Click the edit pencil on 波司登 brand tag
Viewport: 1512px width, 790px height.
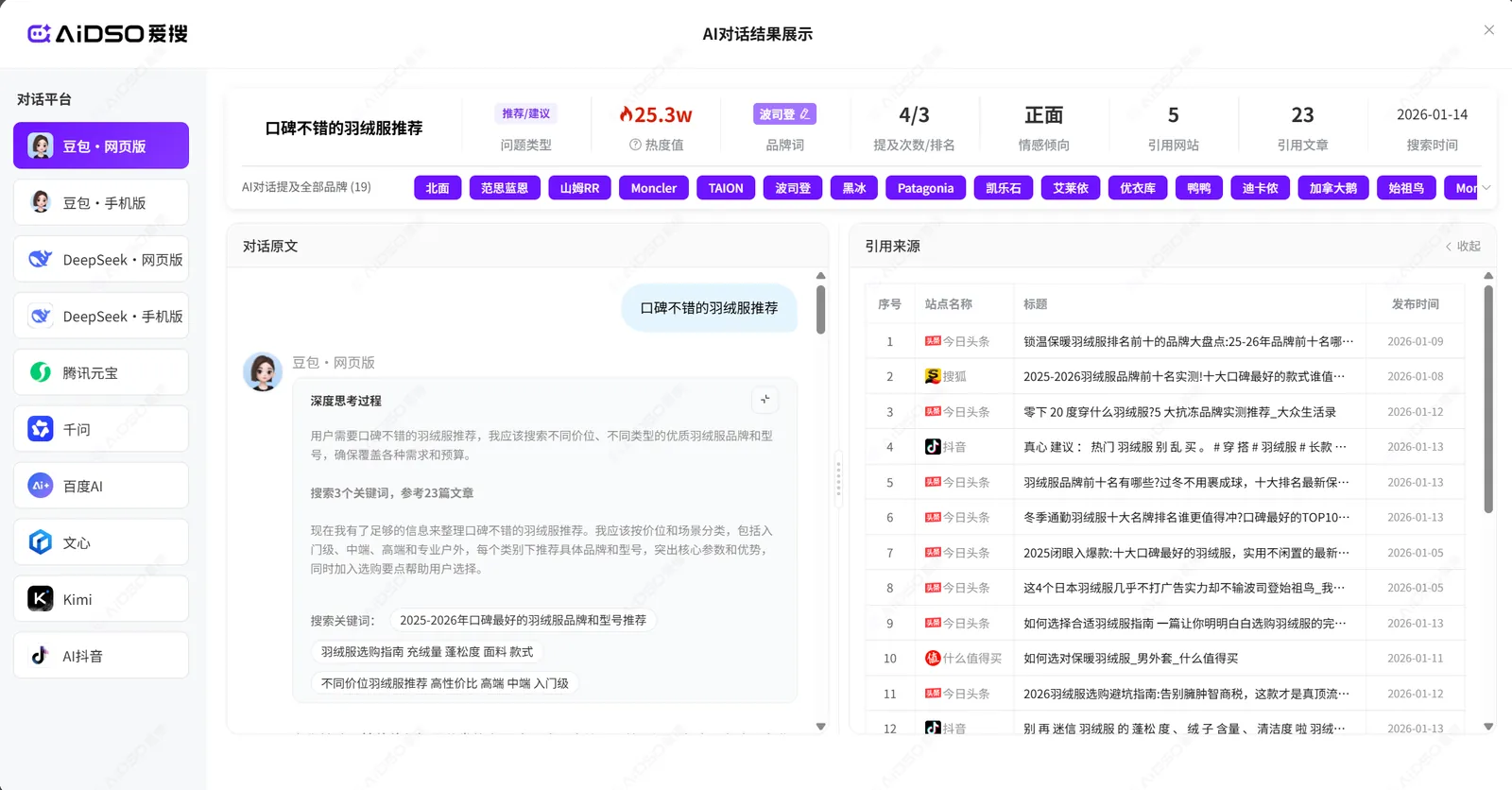pos(804,114)
